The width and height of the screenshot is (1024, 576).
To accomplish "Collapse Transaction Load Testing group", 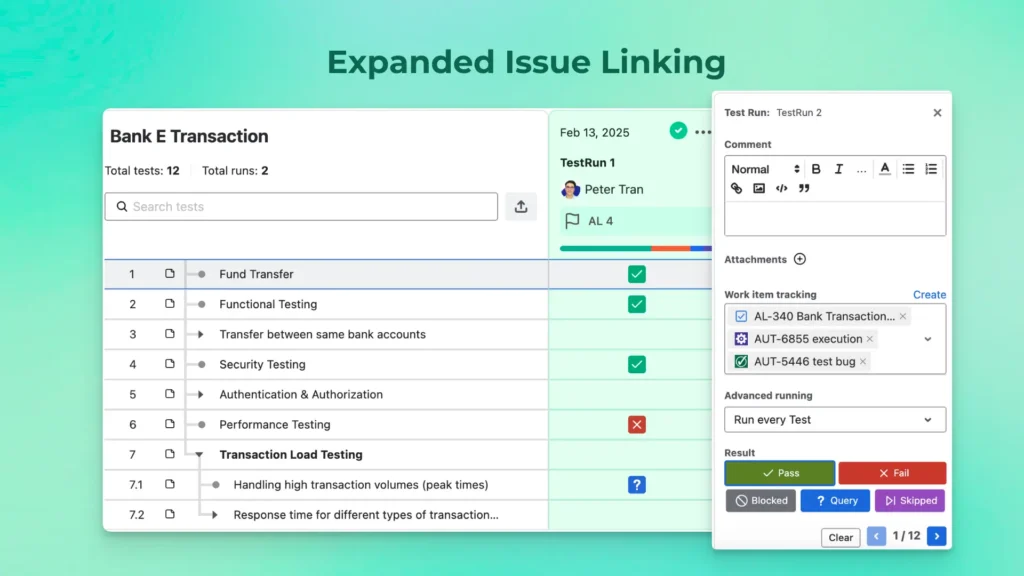I will coord(199,455).
